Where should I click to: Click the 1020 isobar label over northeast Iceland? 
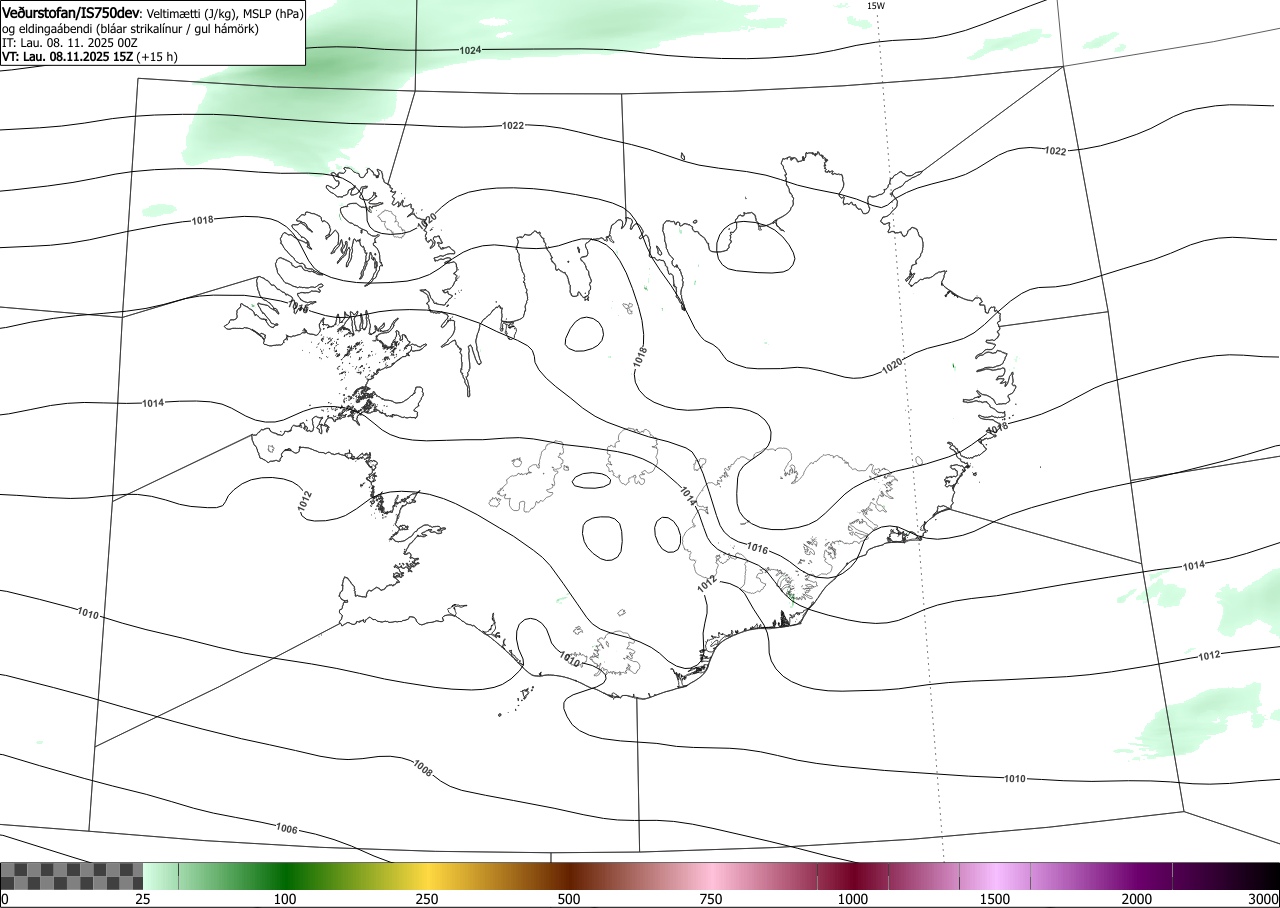[x=892, y=367]
